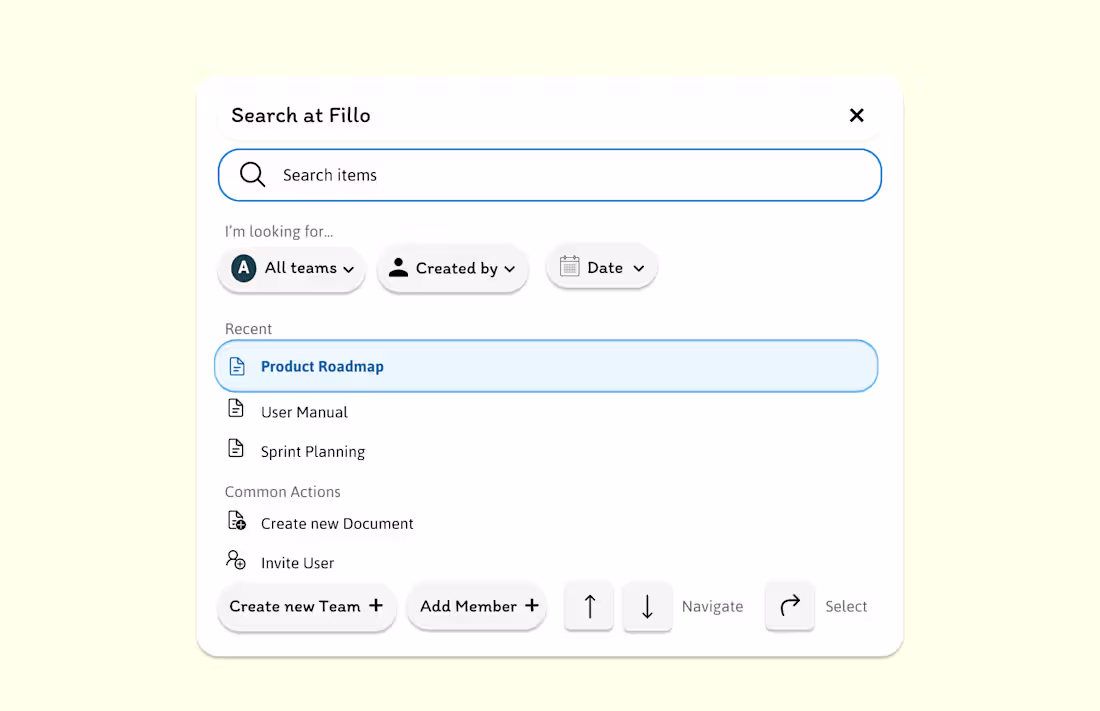
Task: Click the Product Roadmap document icon
Action: [237, 366]
